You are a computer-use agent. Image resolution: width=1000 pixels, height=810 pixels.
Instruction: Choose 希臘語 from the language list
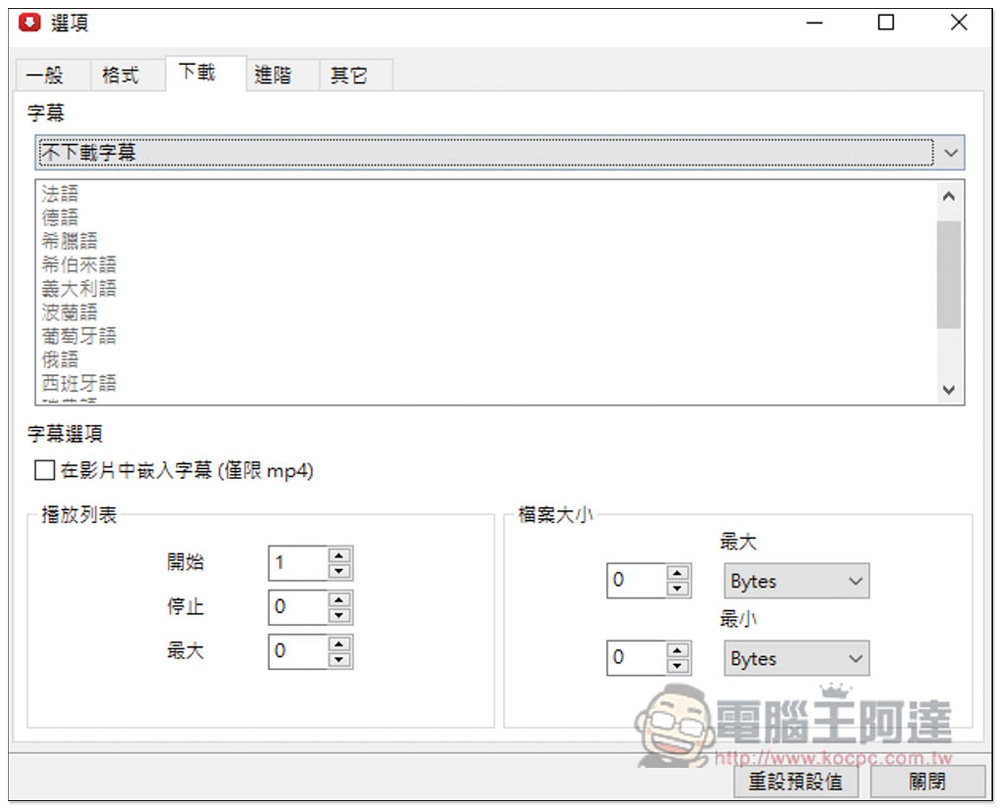coord(70,240)
